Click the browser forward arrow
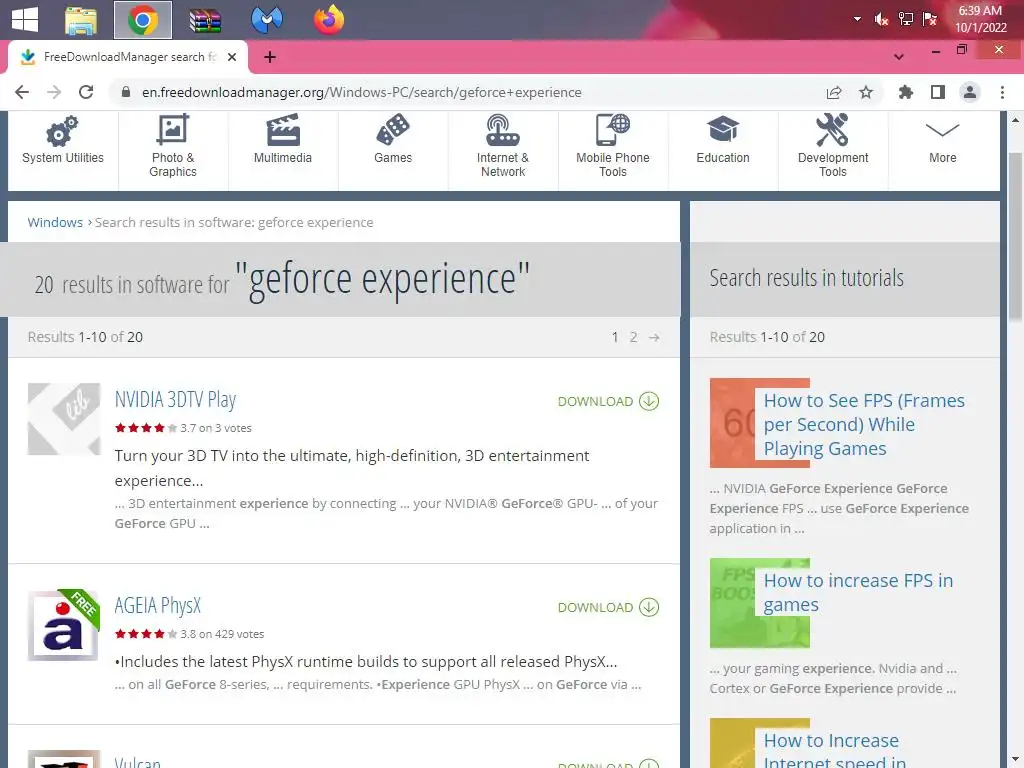 point(54,92)
